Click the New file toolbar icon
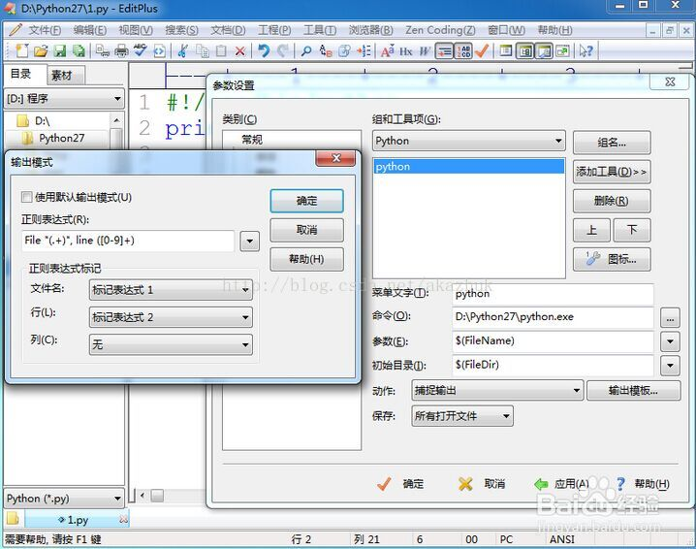The height and width of the screenshot is (549, 696). tap(21, 51)
